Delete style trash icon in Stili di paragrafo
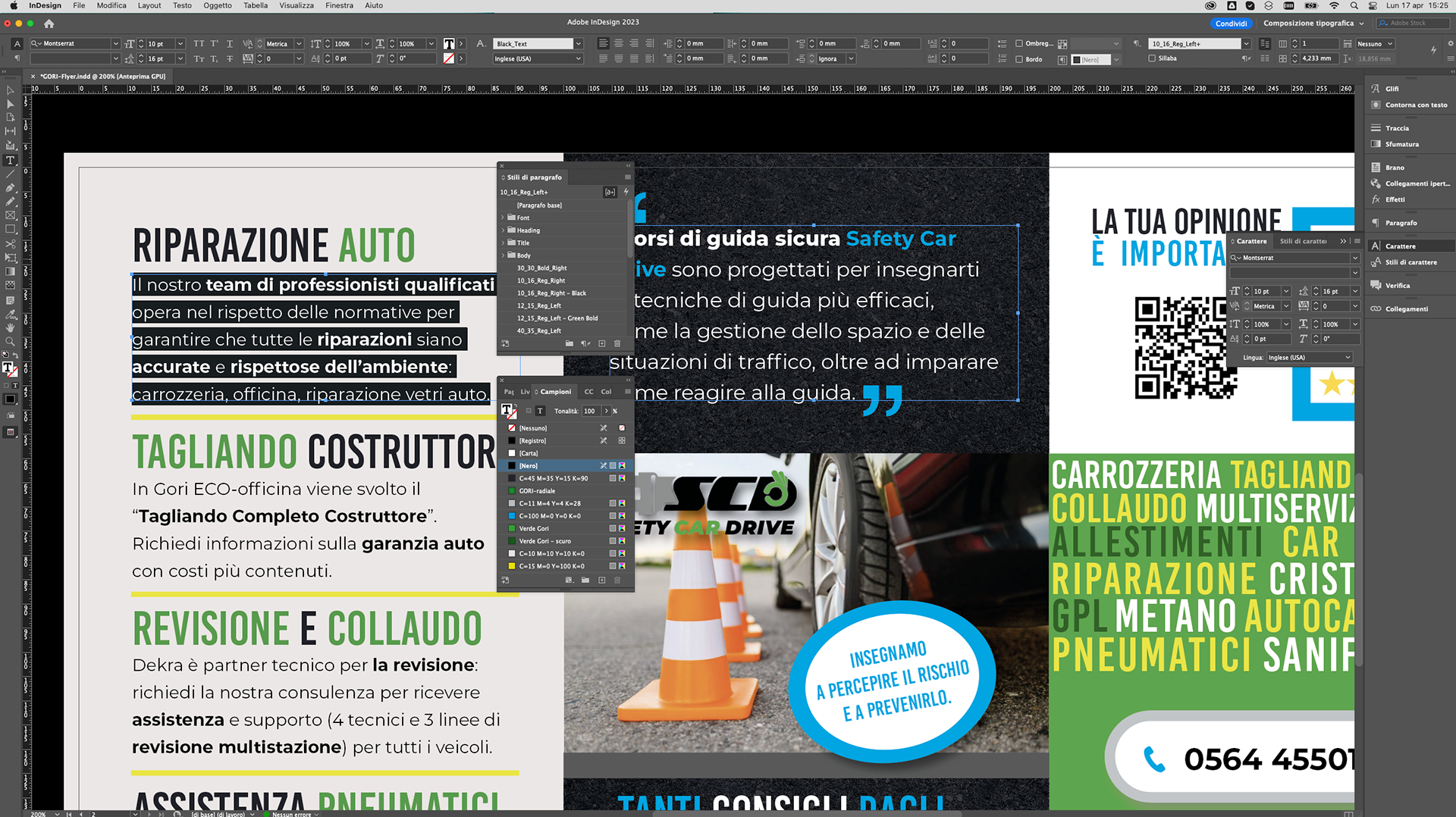 click(617, 343)
